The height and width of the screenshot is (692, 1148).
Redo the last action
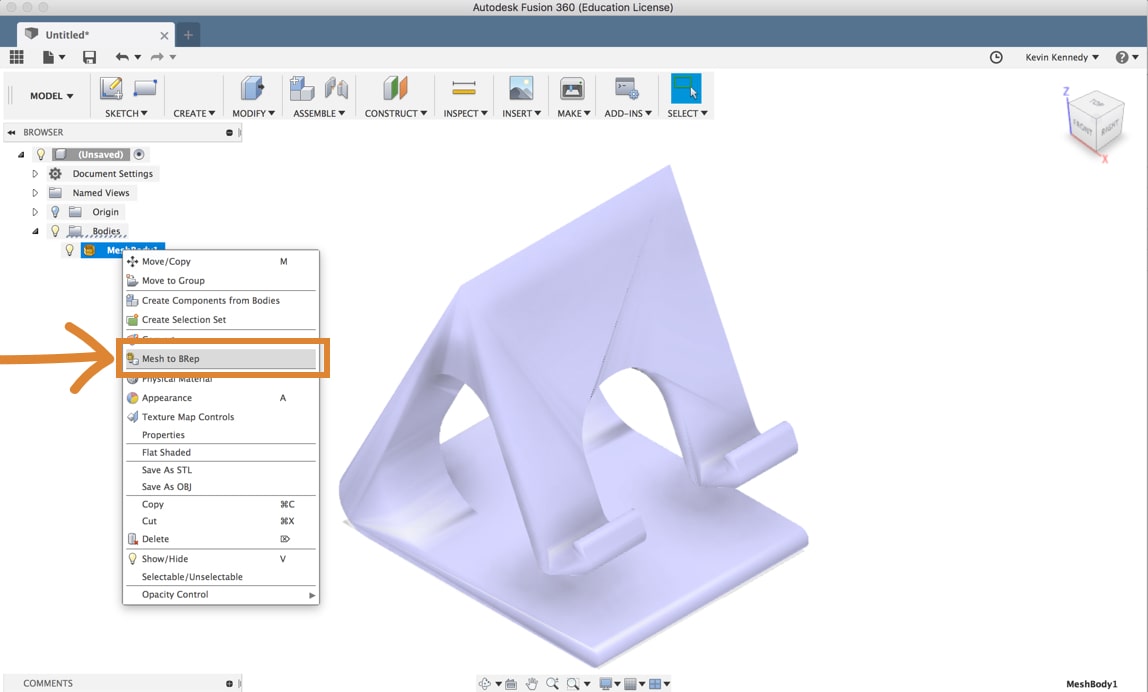[157, 57]
